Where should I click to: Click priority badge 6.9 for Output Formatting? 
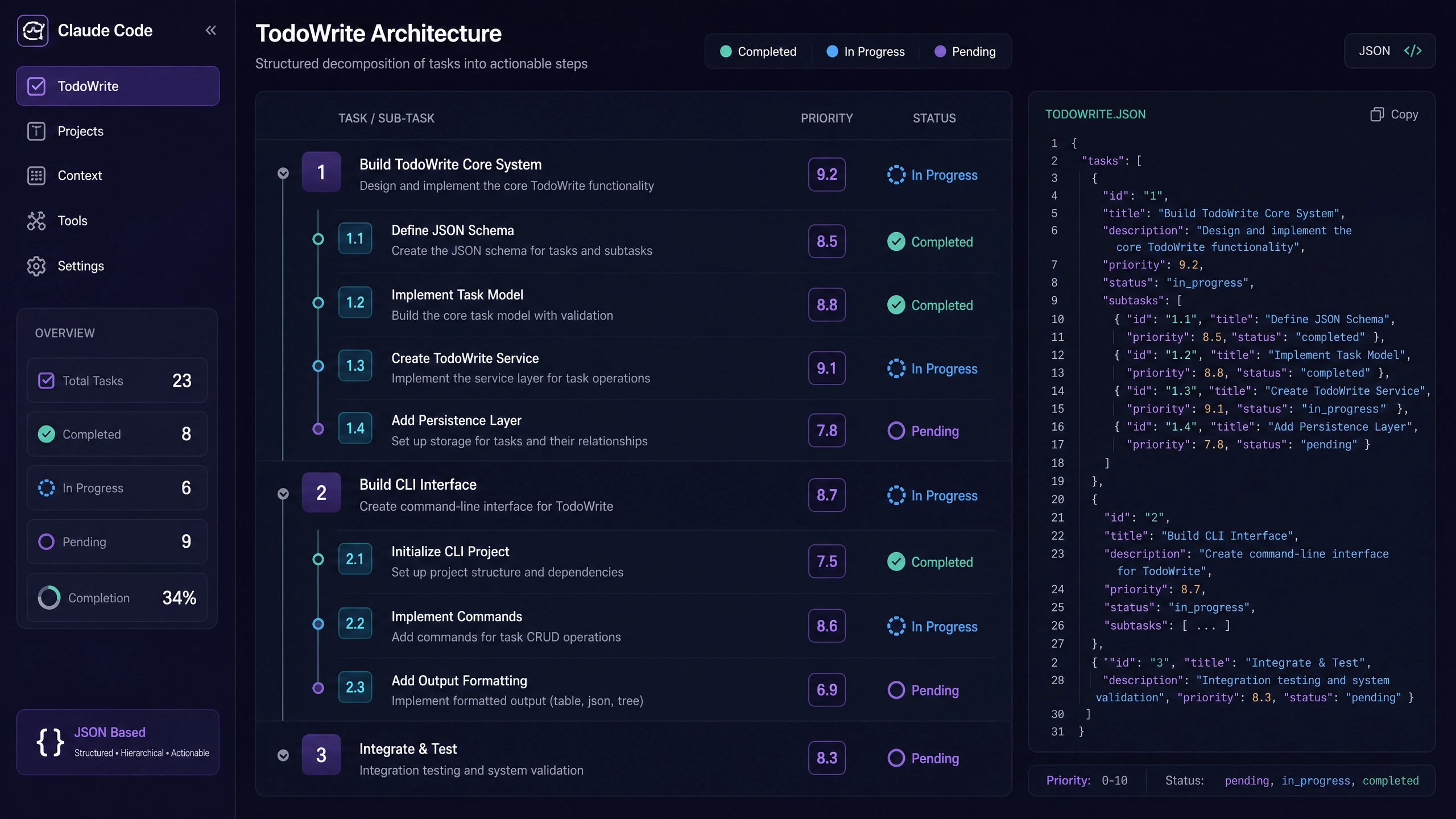[x=827, y=690]
